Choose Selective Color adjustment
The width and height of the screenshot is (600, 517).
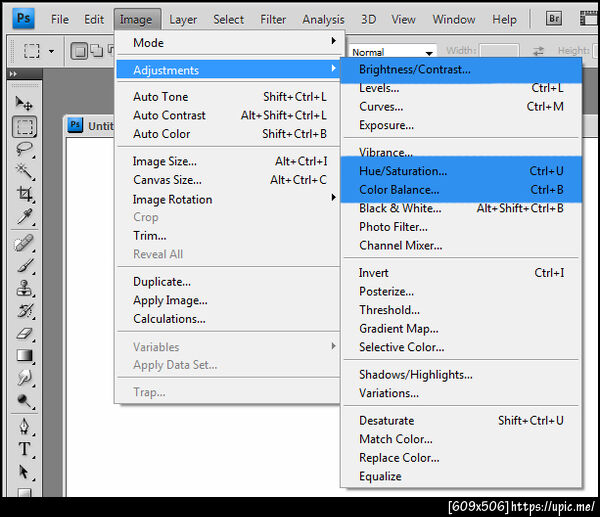pos(461,347)
